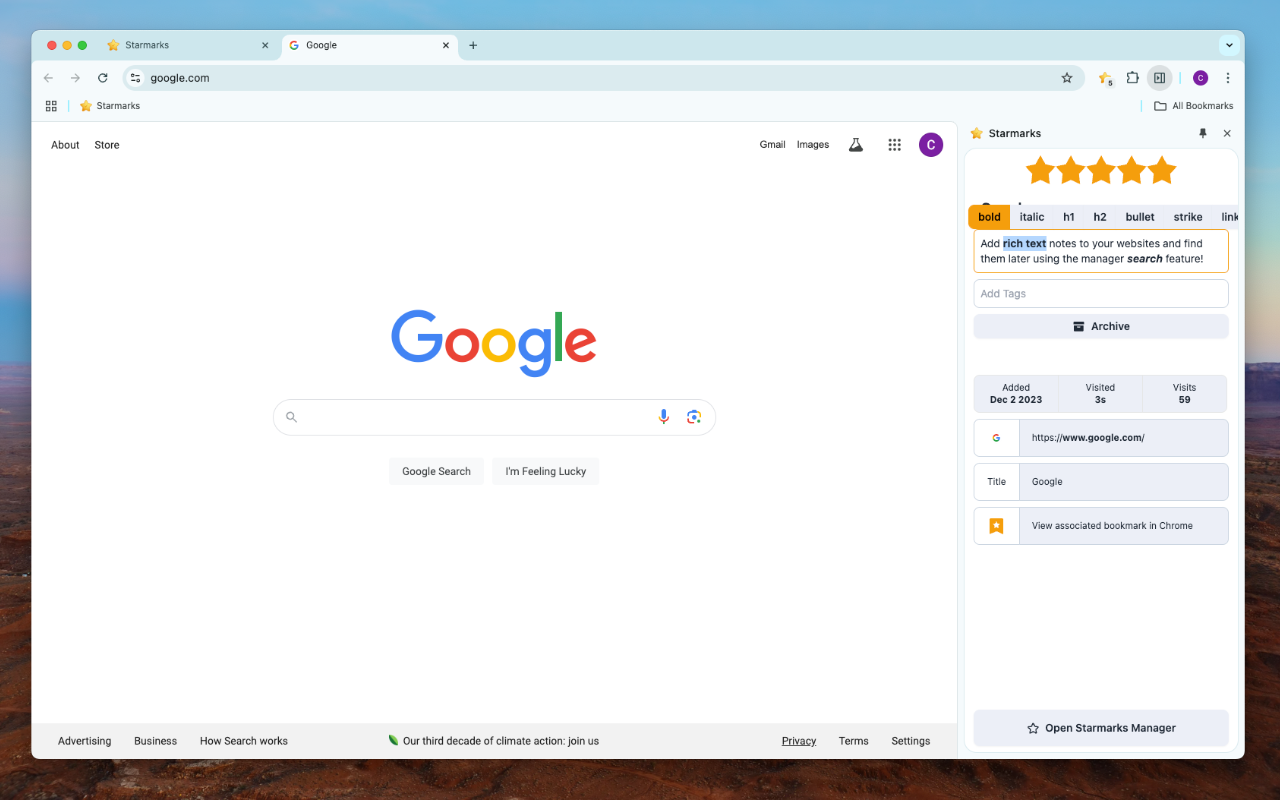Open the Starmarks extension toolbar icon
Viewport: 1280px width, 800px height.
[x=1105, y=78]
